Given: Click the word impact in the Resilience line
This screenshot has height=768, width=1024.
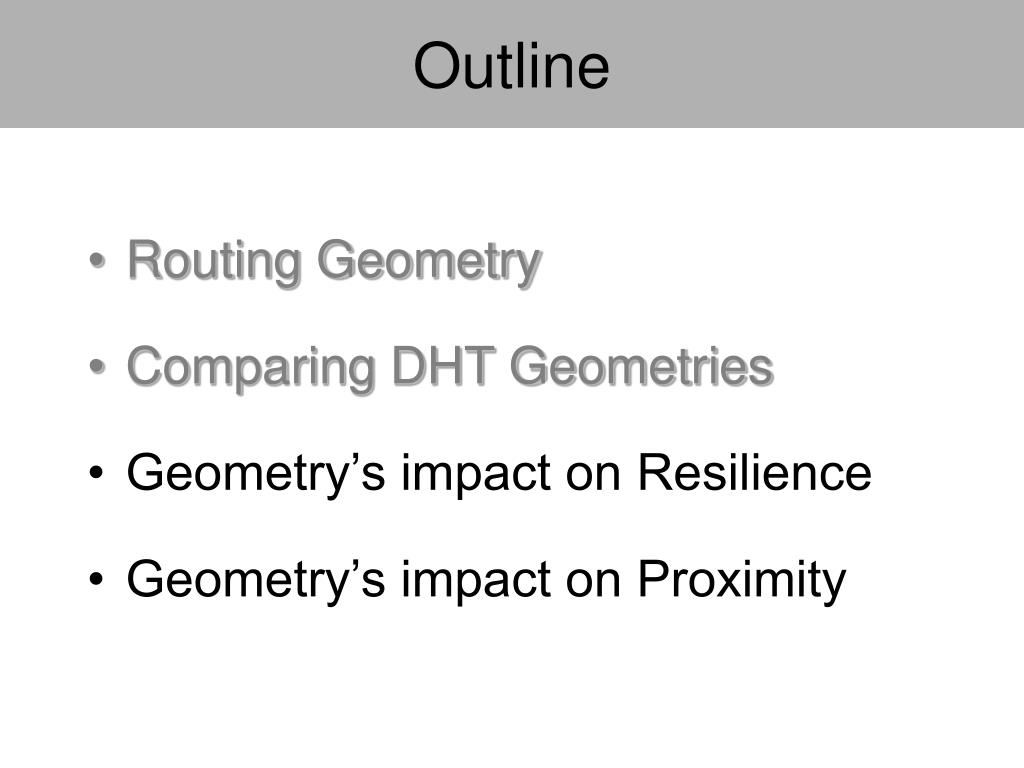Looking at the screenshot, I should [476, 475].
